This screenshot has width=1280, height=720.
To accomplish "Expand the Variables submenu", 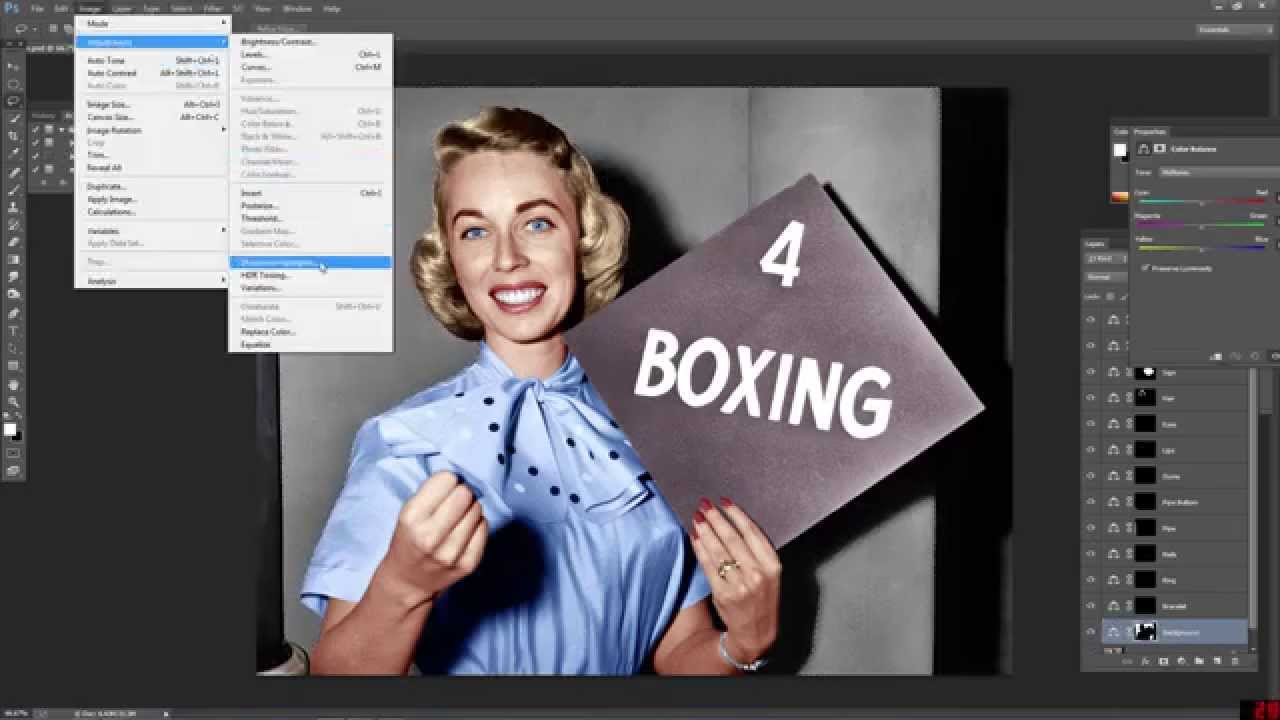I will pyautogui.click(x=152, y=231).
